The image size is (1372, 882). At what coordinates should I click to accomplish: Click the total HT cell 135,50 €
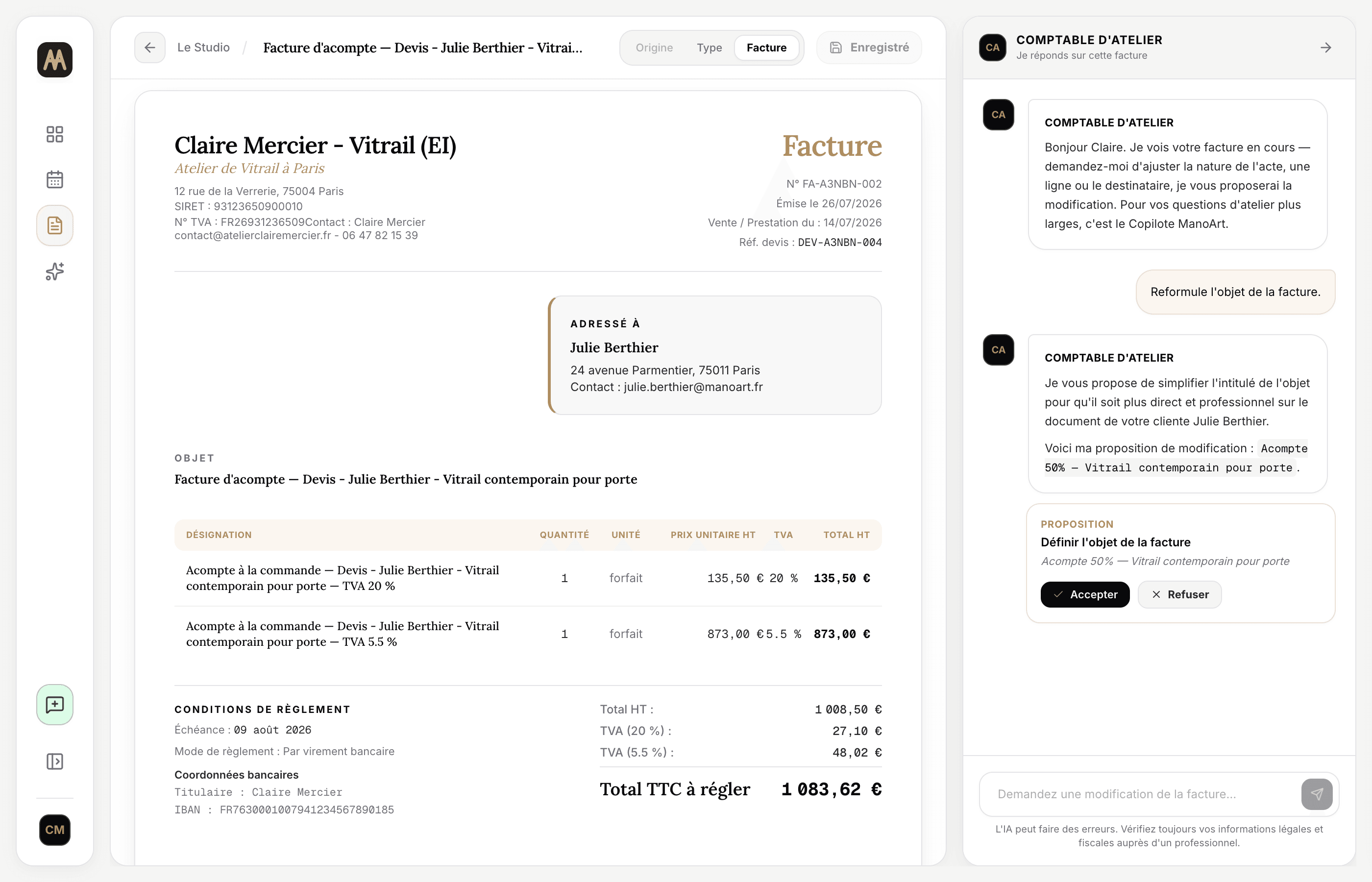click(842, 579)
